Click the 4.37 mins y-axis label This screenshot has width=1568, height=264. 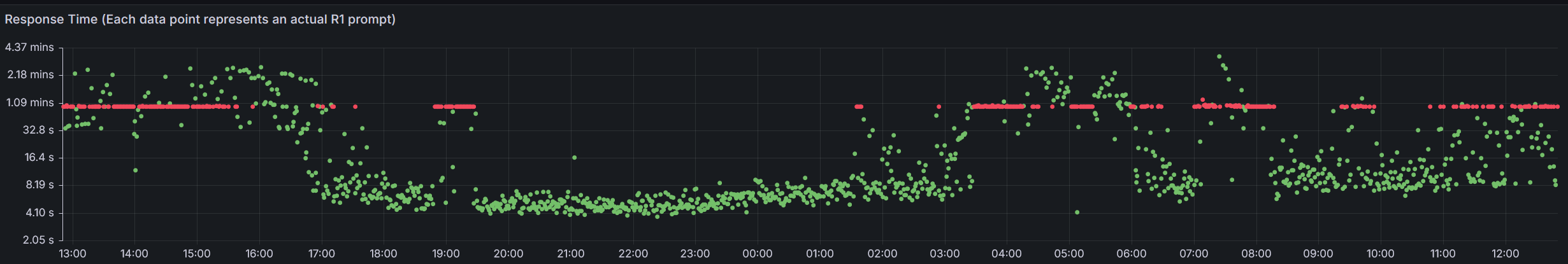point(29,47)
